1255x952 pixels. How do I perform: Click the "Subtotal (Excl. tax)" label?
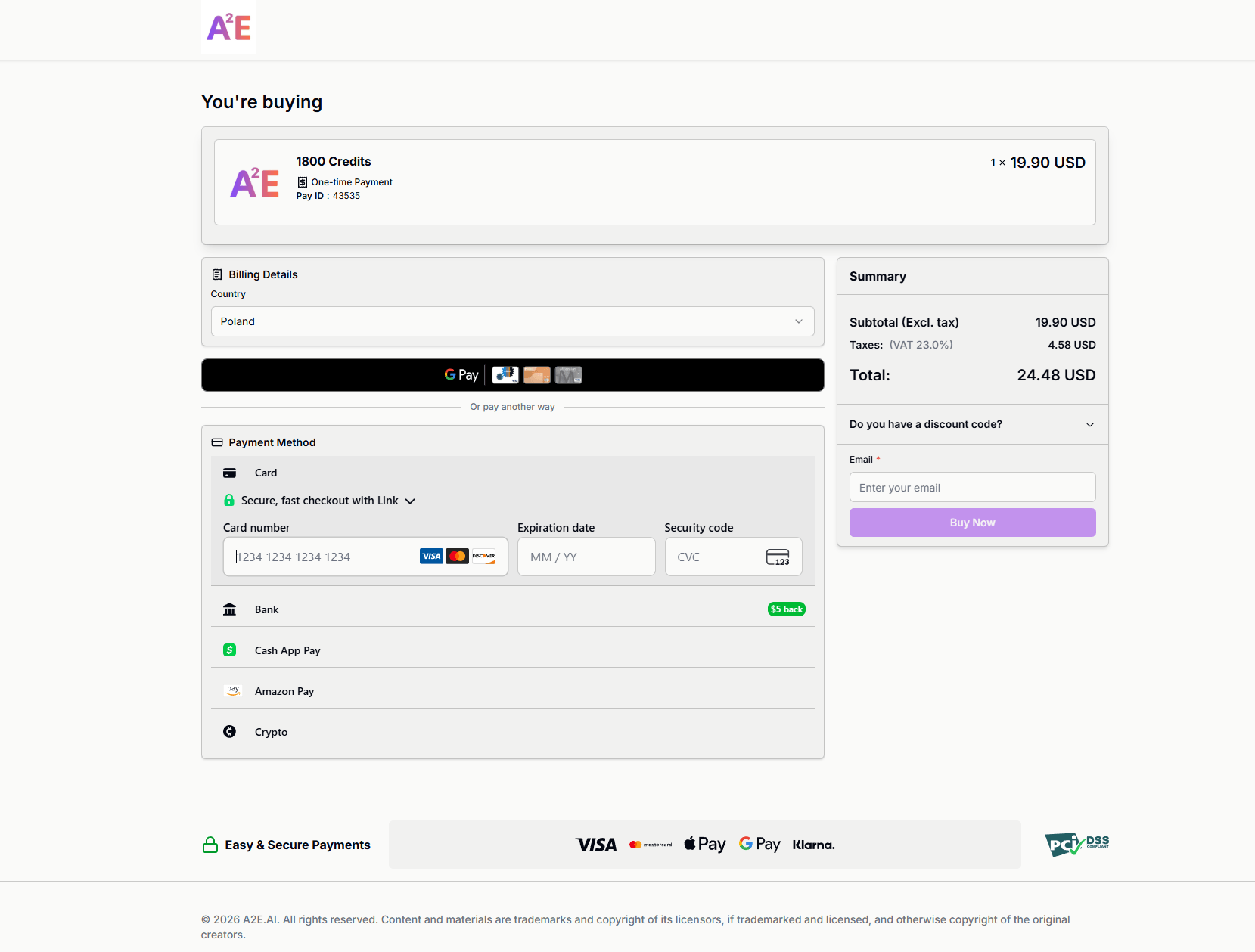[x=904, y=322]
